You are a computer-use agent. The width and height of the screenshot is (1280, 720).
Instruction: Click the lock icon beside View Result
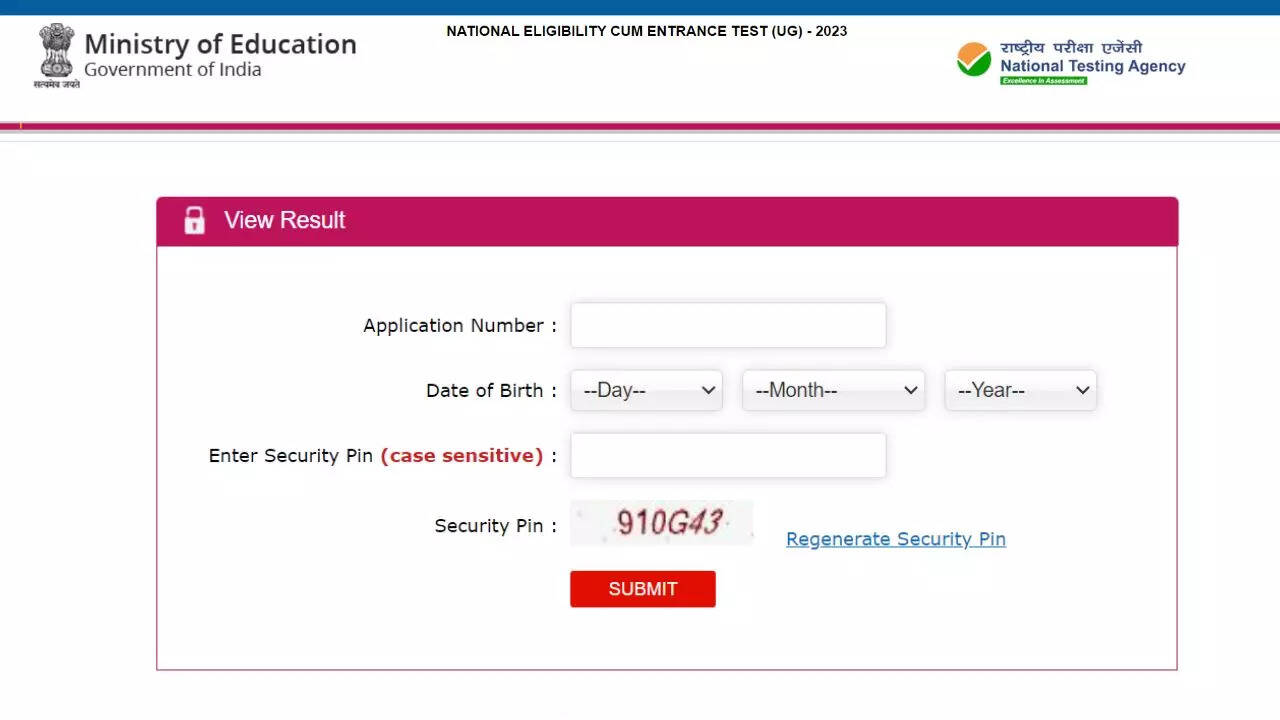pos(194,221)
